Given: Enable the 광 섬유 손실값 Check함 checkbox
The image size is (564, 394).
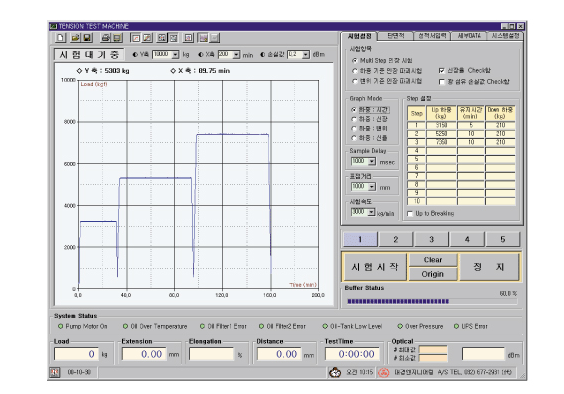Looking at the screenshot, I should [x=442, y=82].
